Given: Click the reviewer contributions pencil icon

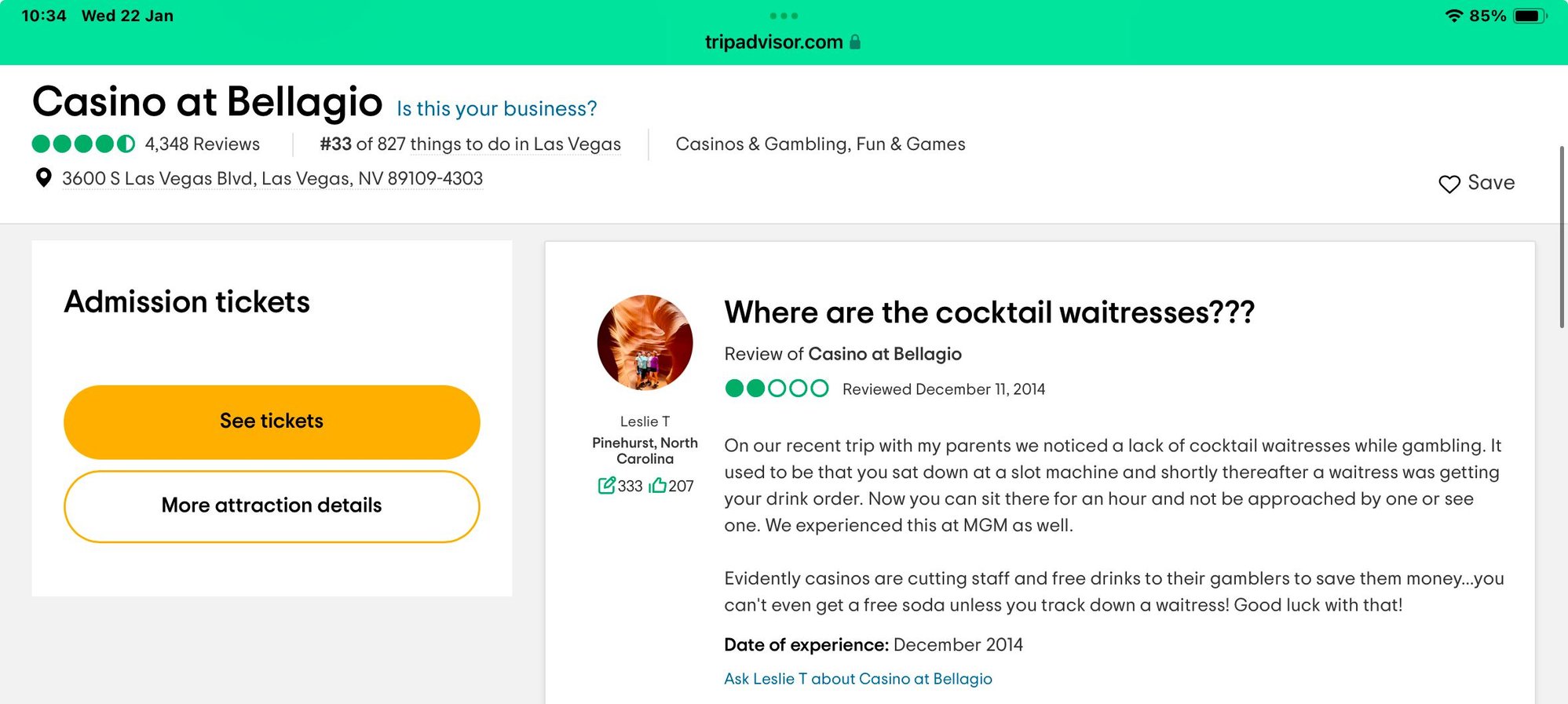Looking at the screenshot, I should coord(606,486).
